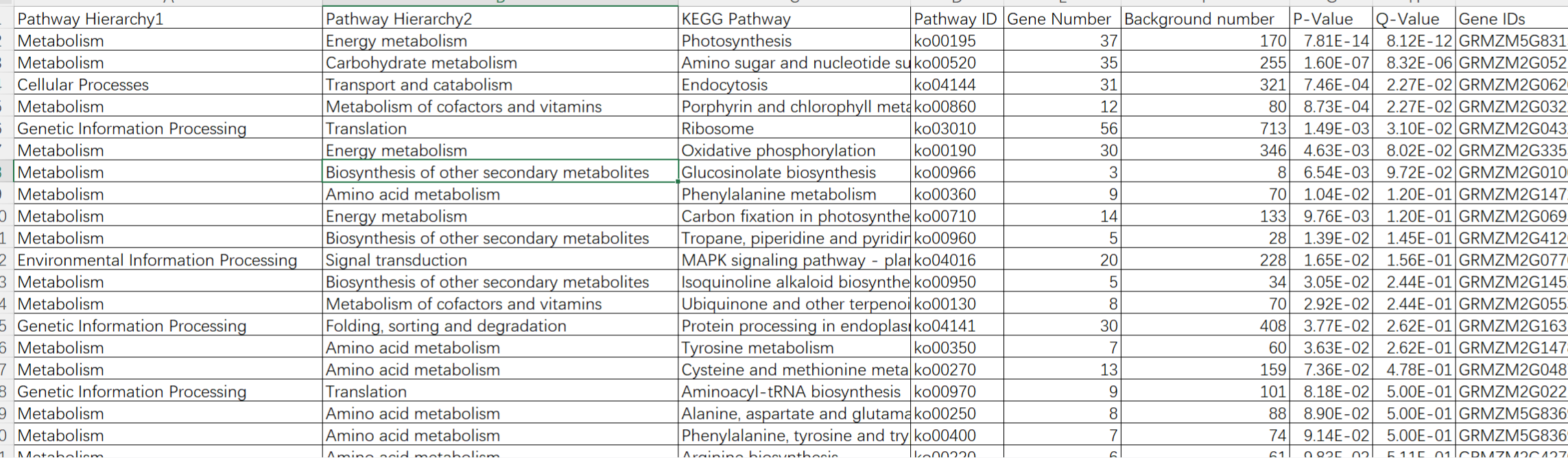Click the Gene Number header cell

1061,19
